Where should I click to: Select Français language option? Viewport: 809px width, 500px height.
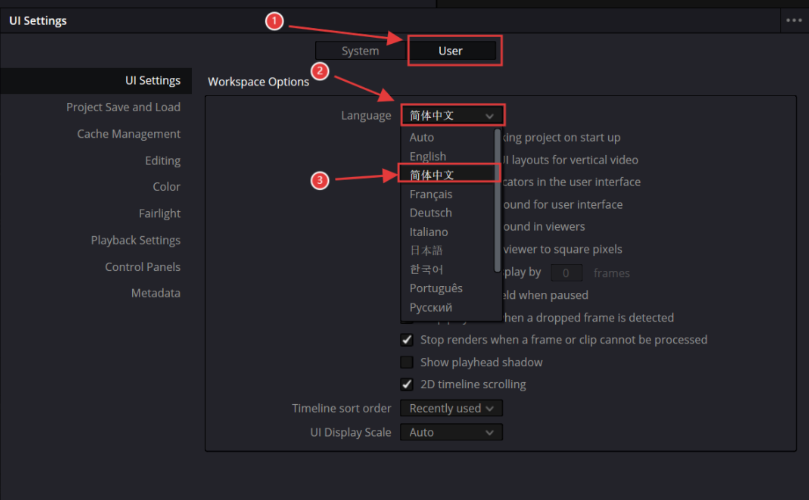tap(431, 194)
